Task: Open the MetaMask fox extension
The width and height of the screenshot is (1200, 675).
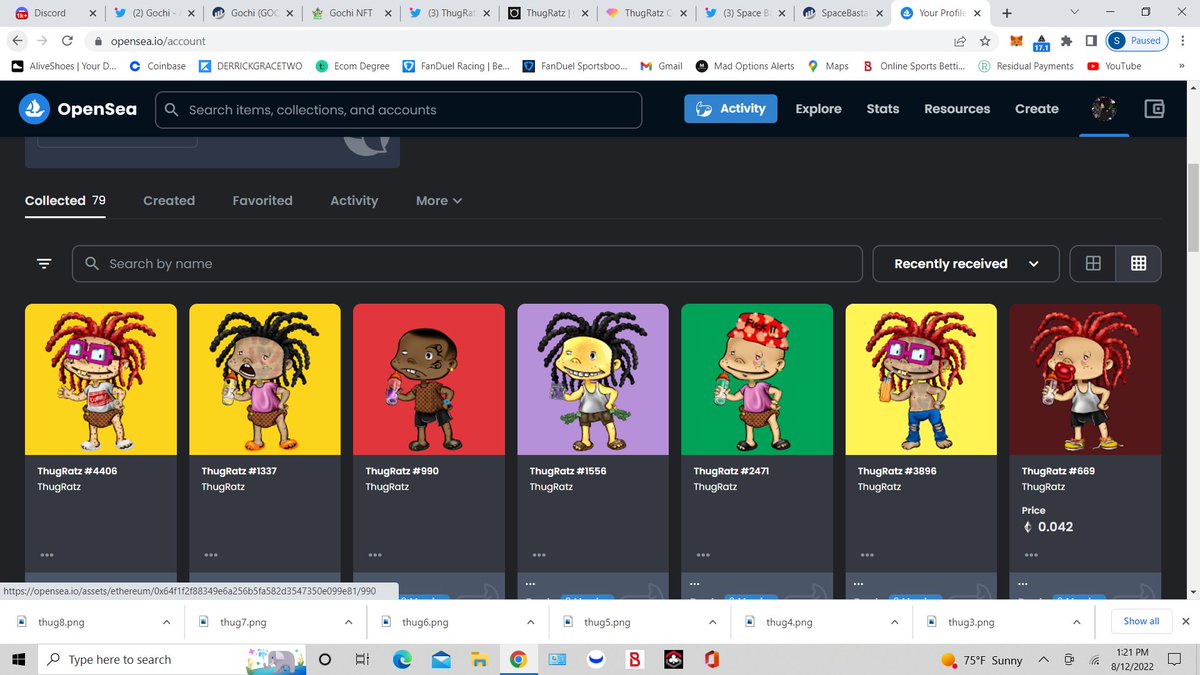Action: tap(1016, 41)
